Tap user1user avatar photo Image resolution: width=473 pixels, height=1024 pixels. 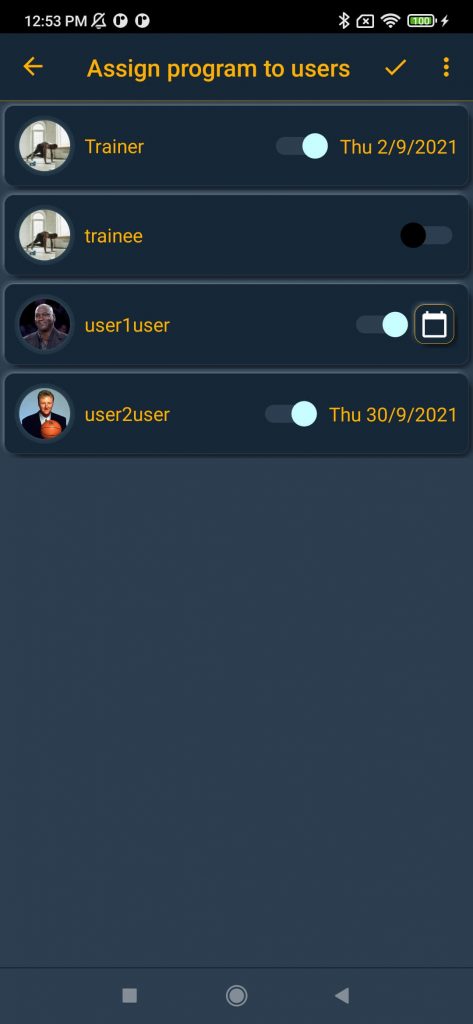click(x=44, y=325)
